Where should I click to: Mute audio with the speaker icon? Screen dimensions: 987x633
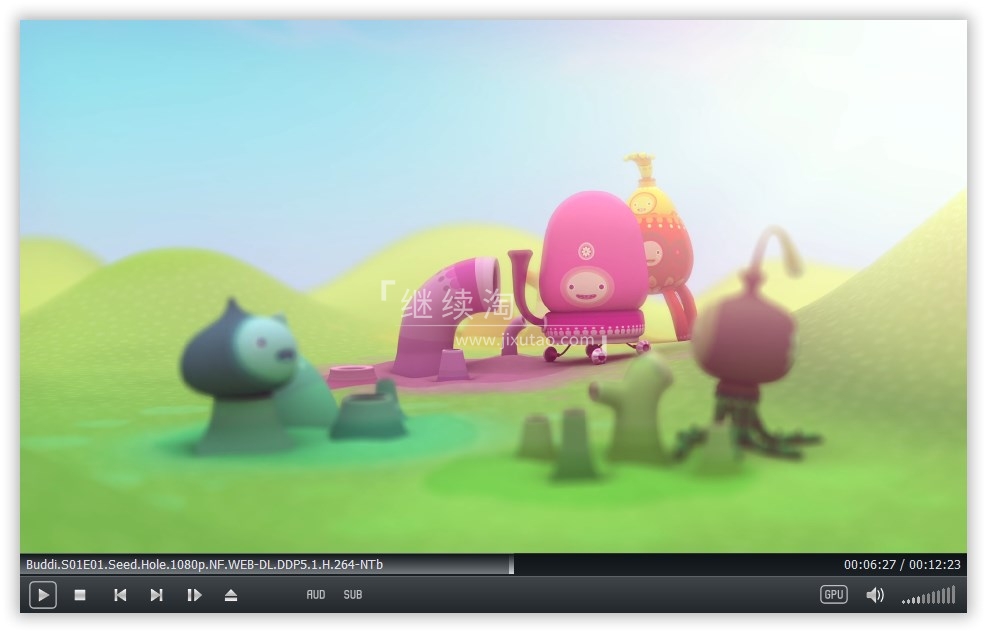pos(875,595)
